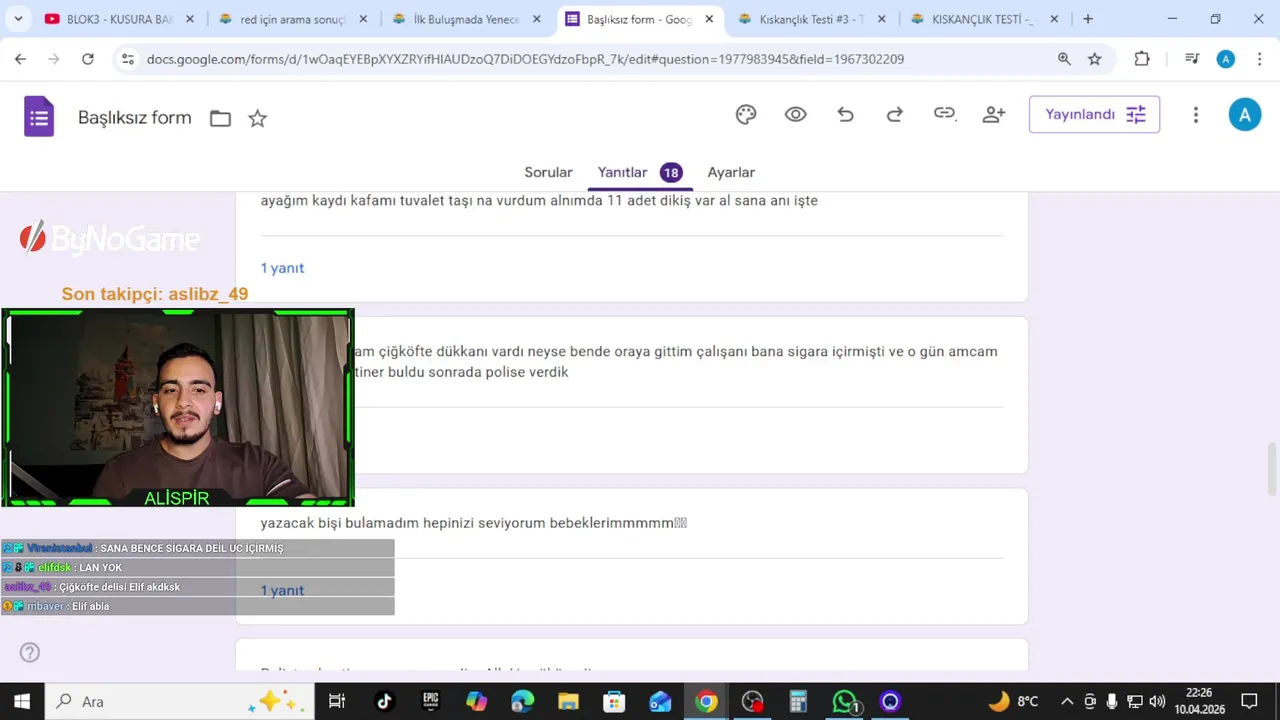
Task: Open the theme palette customizer
Action: 746,115
